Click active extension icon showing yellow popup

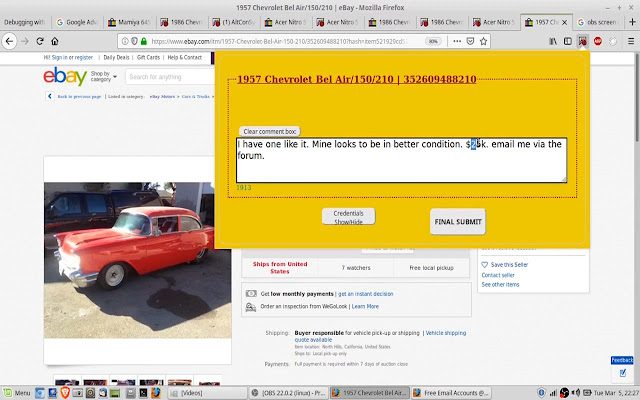coord(582,41)
